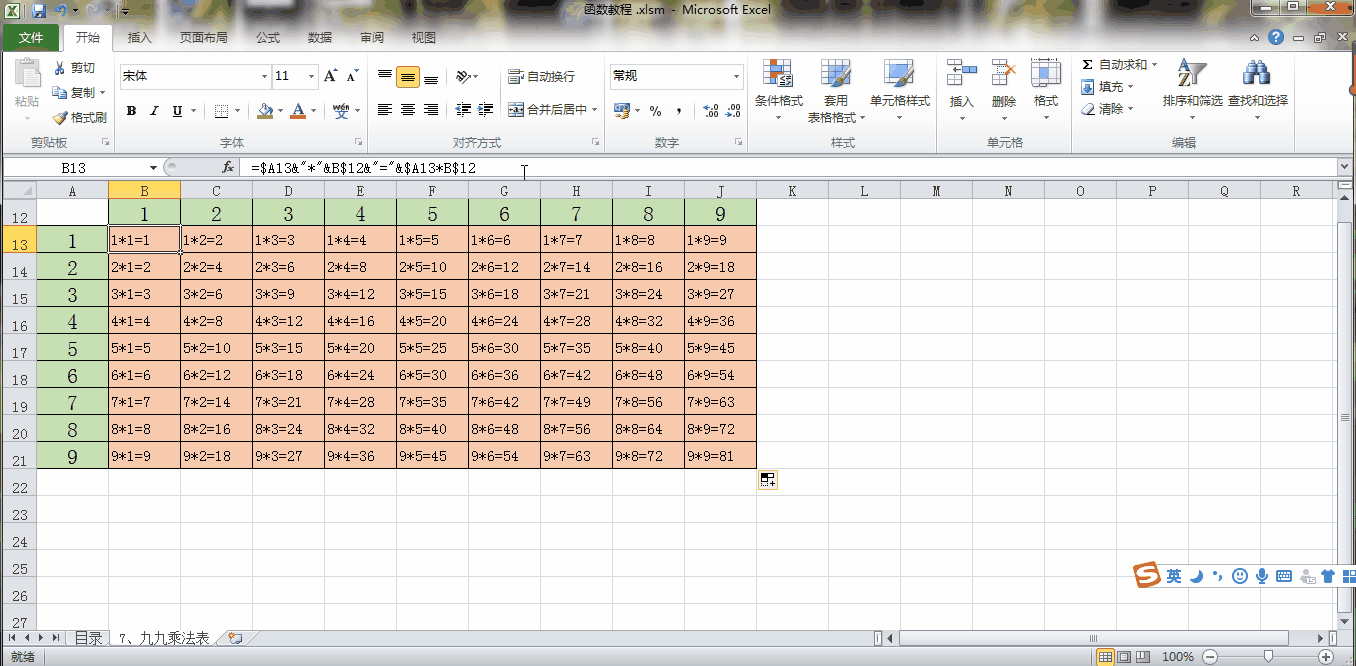Toggle Wrap Text (自动换行)
This screenshot has height=666, width=1356.
coord(541,77)
